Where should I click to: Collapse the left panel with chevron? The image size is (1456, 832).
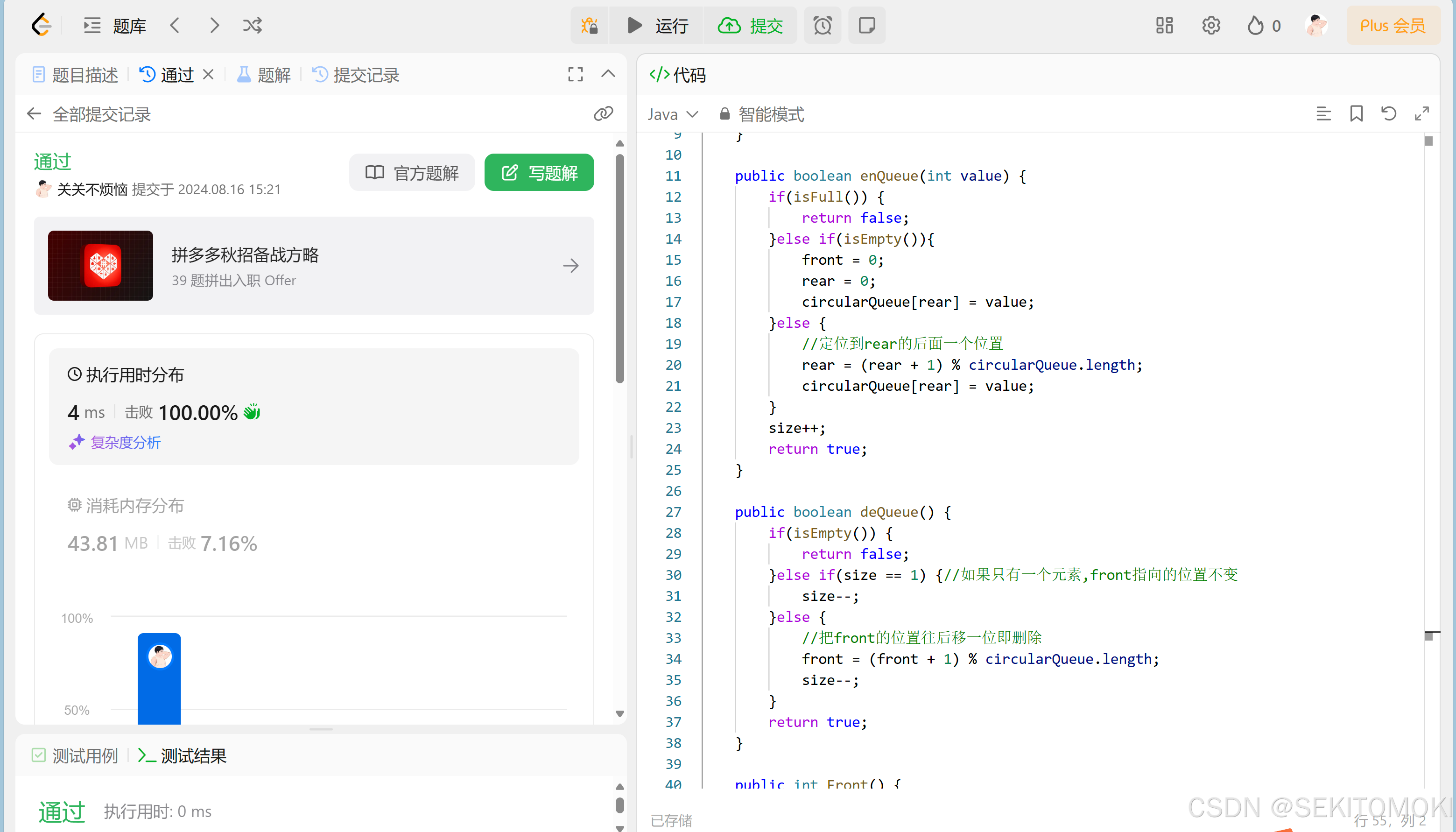[x=608, y=74]
